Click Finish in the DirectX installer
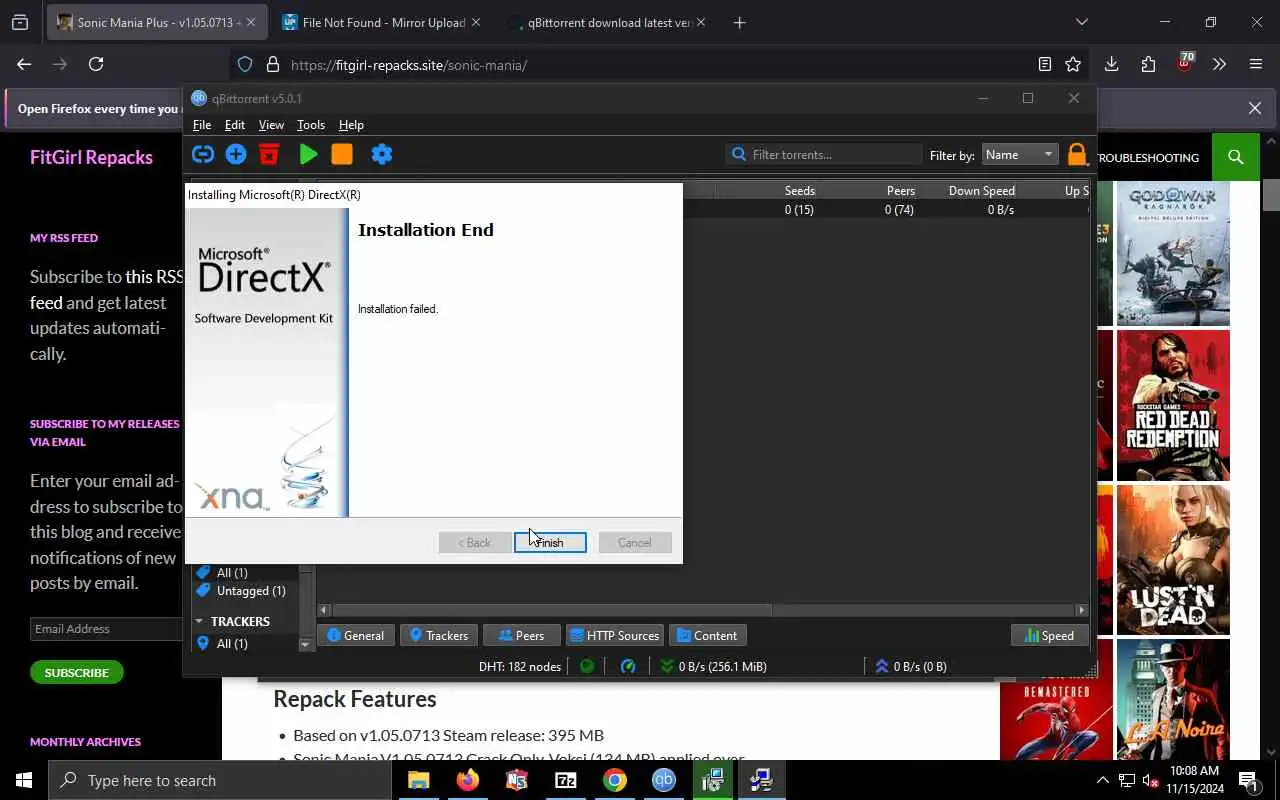 pyautogui.click(x=550, y=542)
